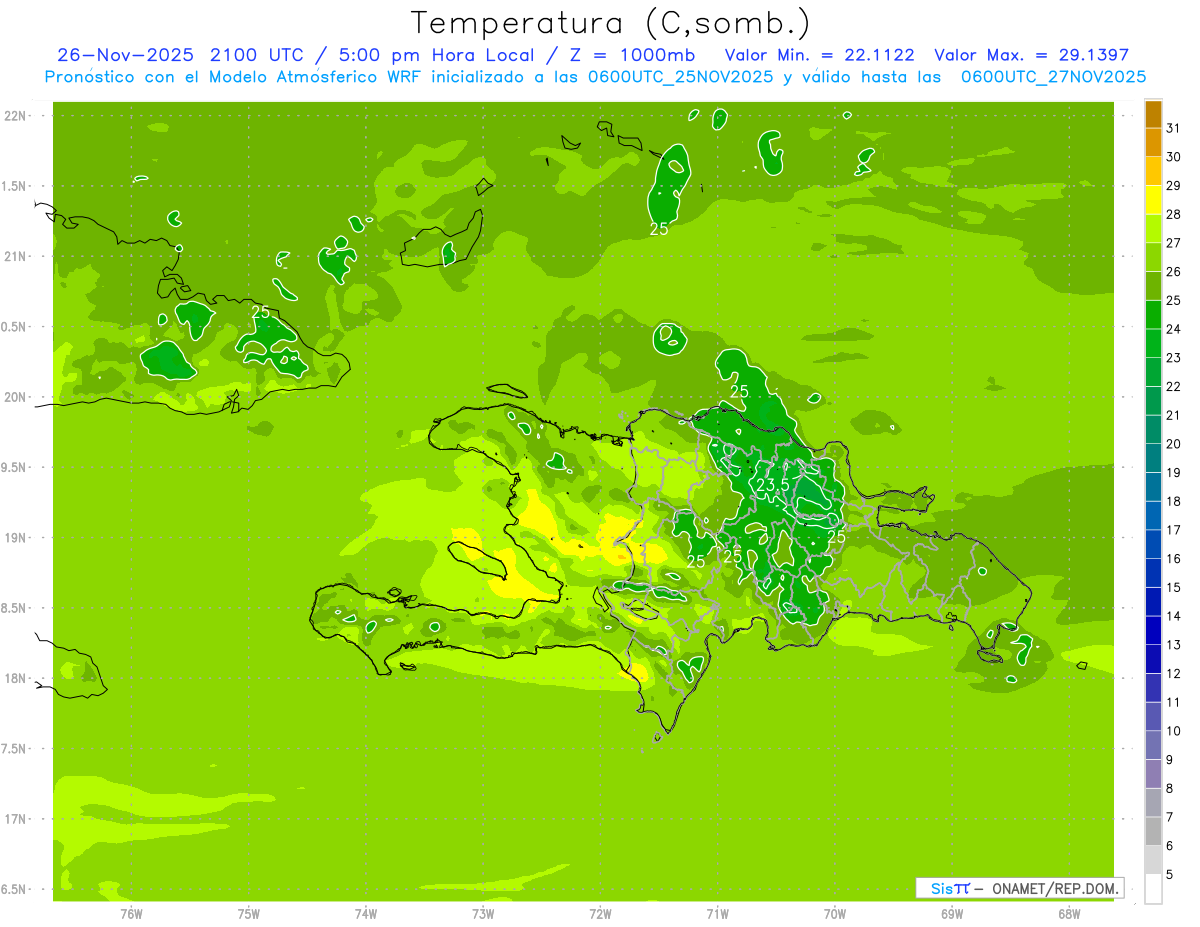The height and width of the screenshot is (927, 1200).
Task: Click 'Valor Min. = 22.1122' text
Action: click(x=819, y=55)
